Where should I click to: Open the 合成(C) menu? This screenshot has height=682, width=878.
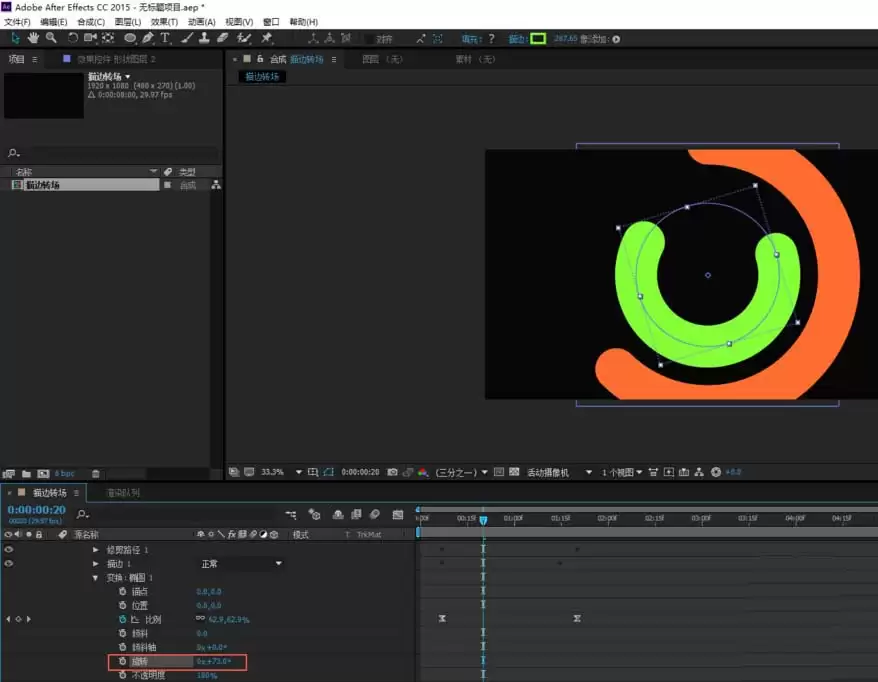pos(91,22)
